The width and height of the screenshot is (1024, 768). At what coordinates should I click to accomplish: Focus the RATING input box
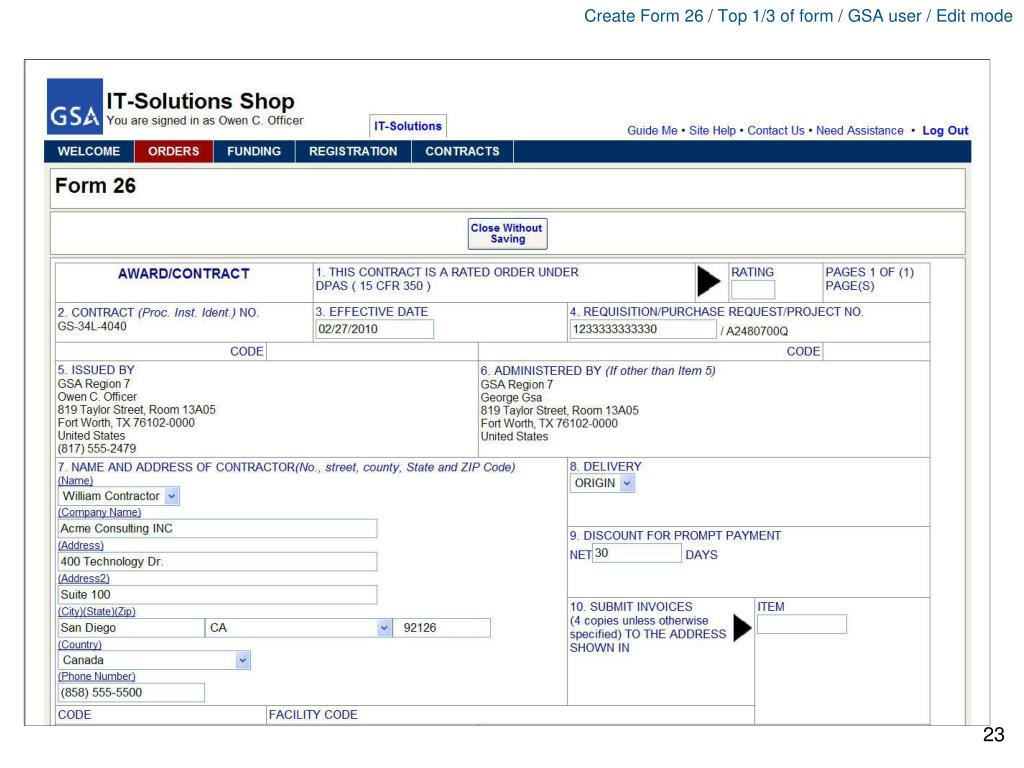pyautogui.click(x=753, y=289)
